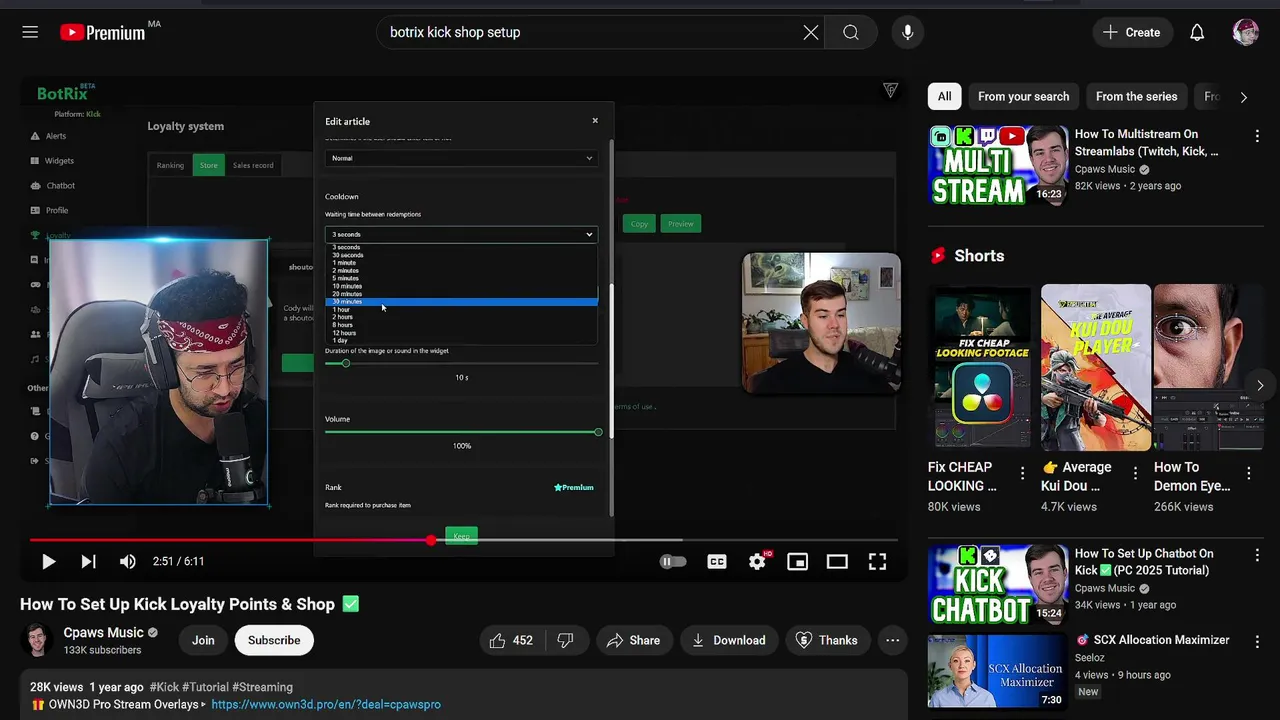Click the video progress bar scrubber
This screenshot has width=1280, height=720.
point(431,540)
